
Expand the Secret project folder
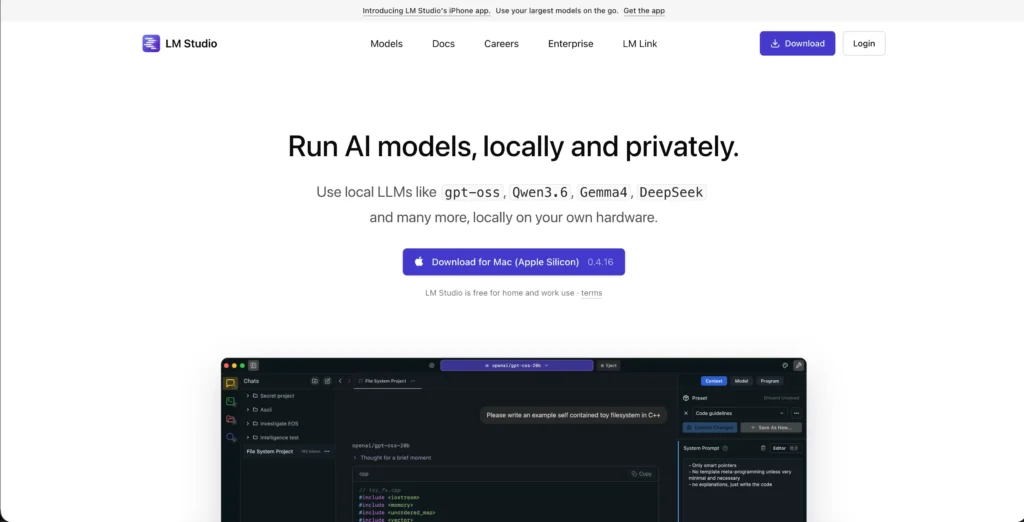pyautogui.click(x=248, y=396)
